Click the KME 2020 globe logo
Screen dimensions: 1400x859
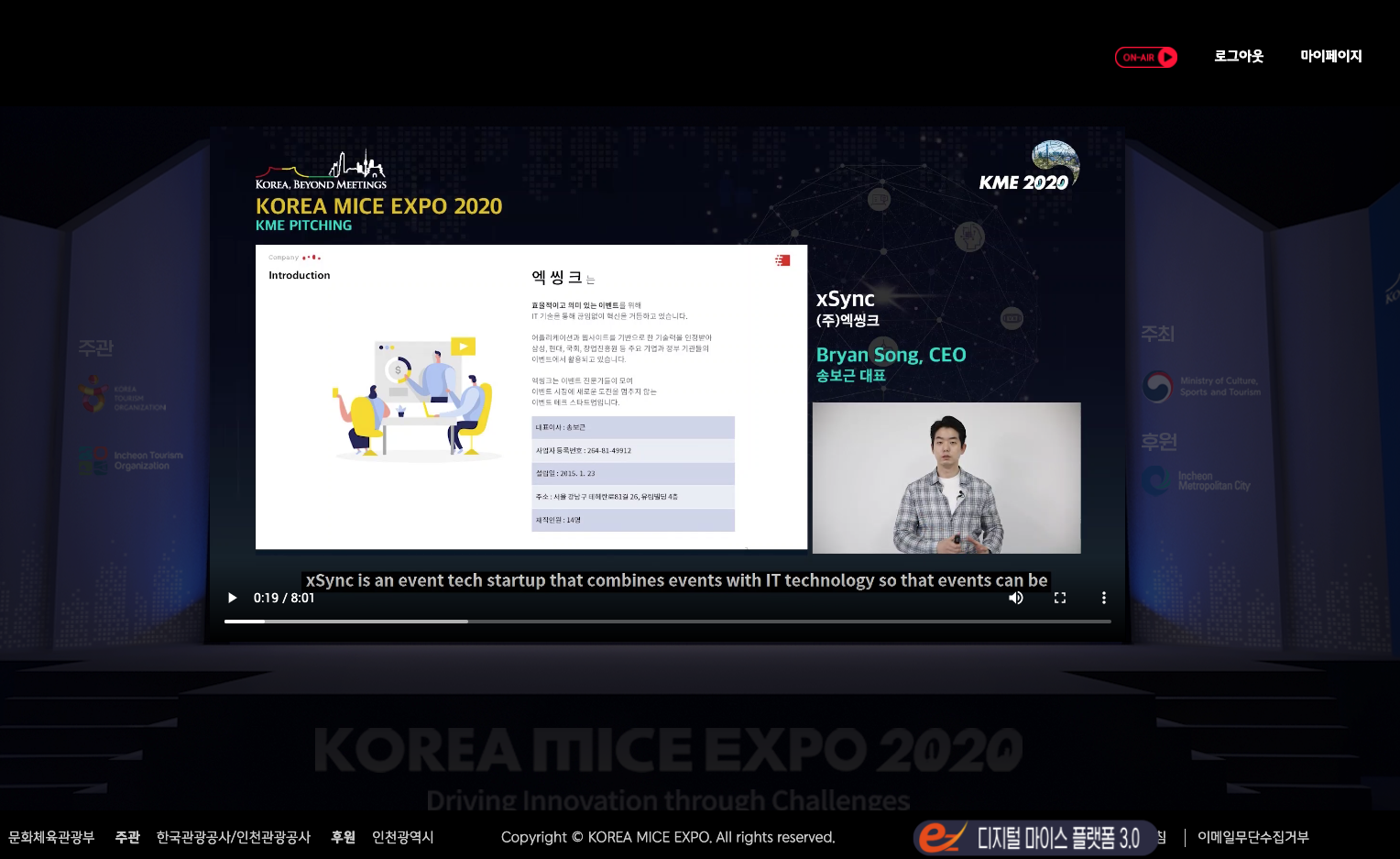click(1029, 166)
